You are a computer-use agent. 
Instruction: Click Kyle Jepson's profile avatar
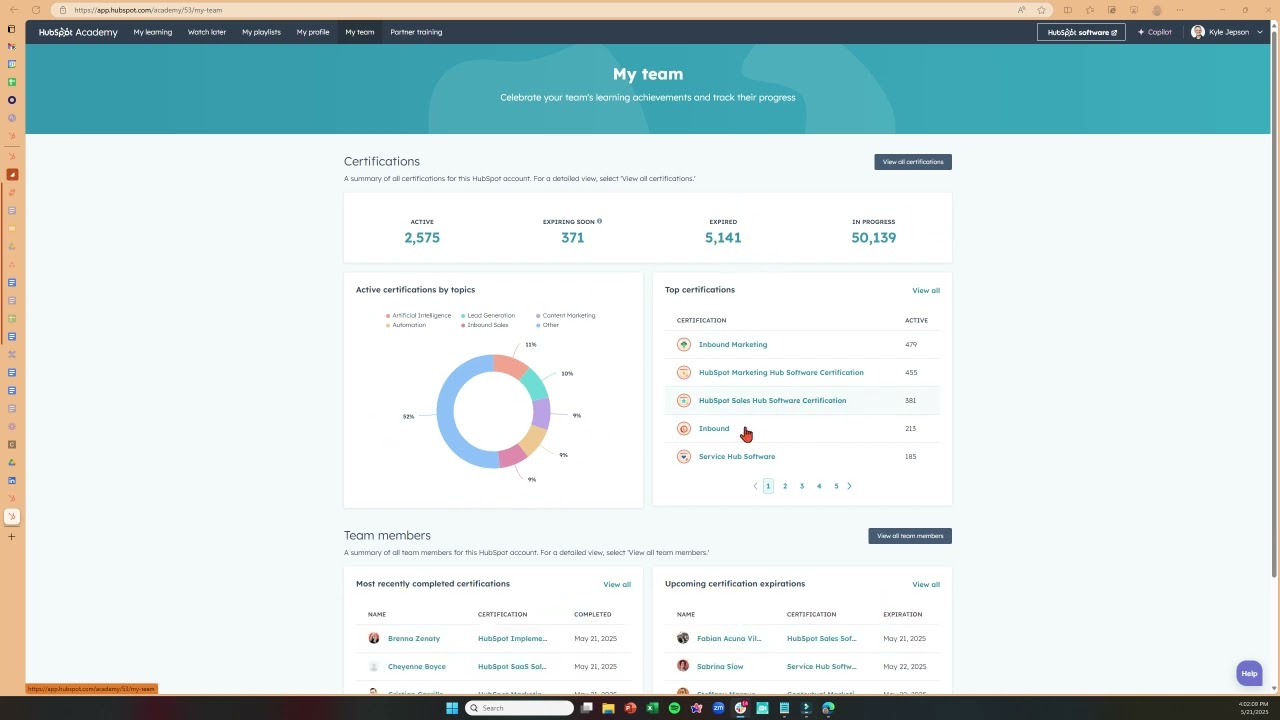point(1197,32)
